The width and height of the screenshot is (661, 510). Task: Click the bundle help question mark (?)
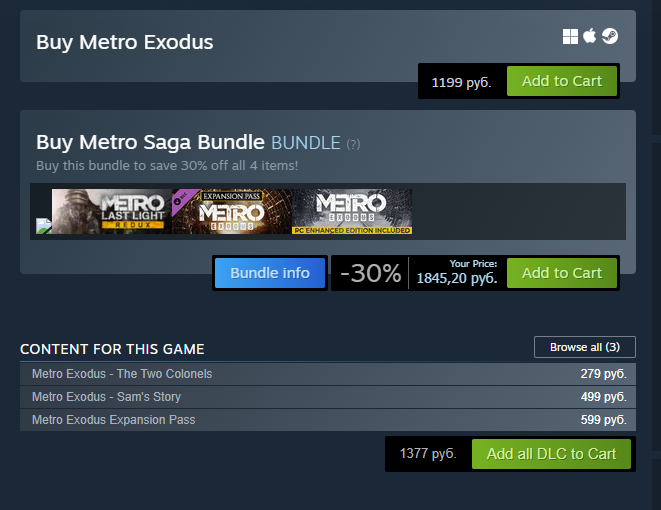353,144
